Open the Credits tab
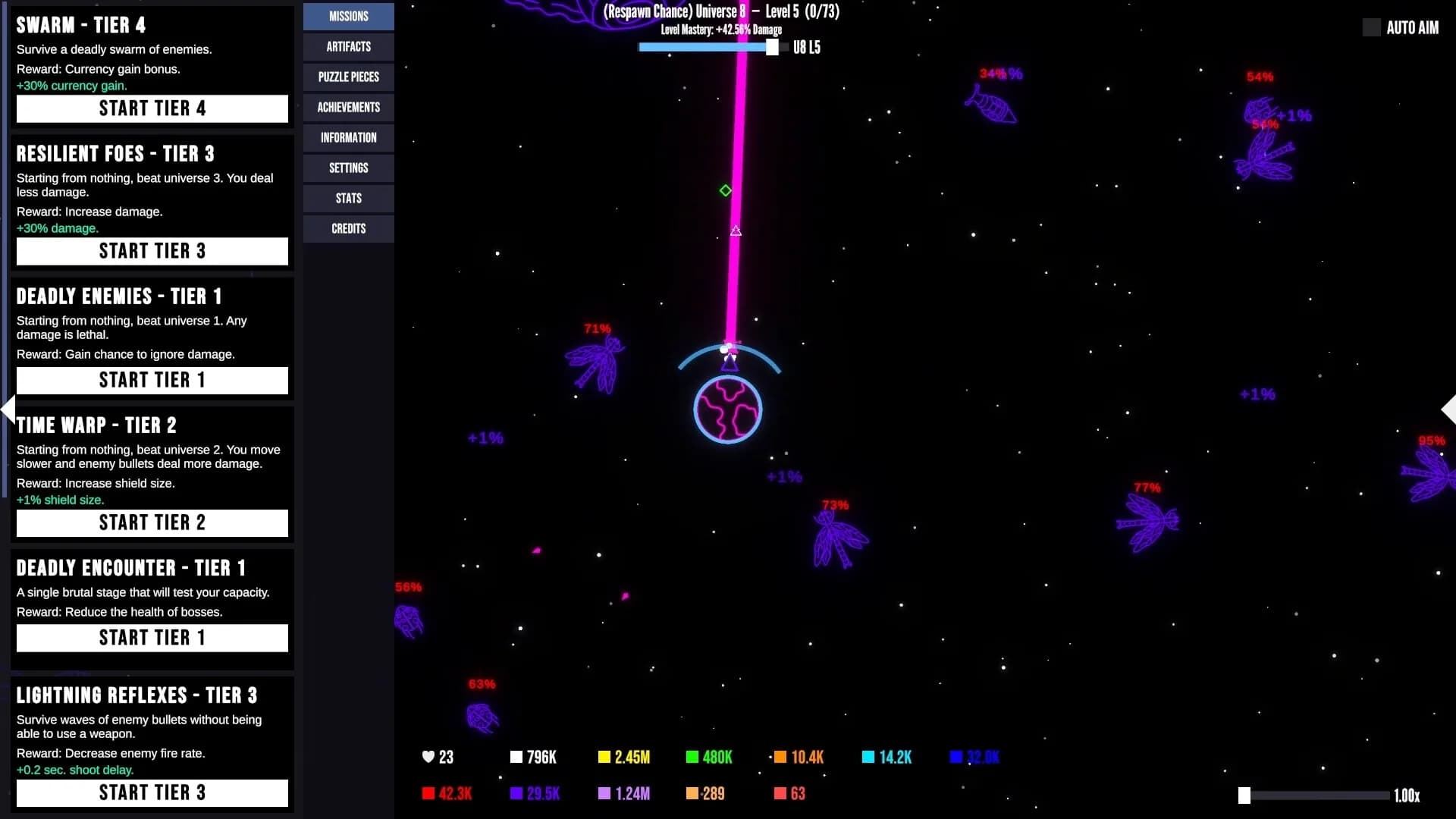1456x819 pixels. tap(349, 228)
